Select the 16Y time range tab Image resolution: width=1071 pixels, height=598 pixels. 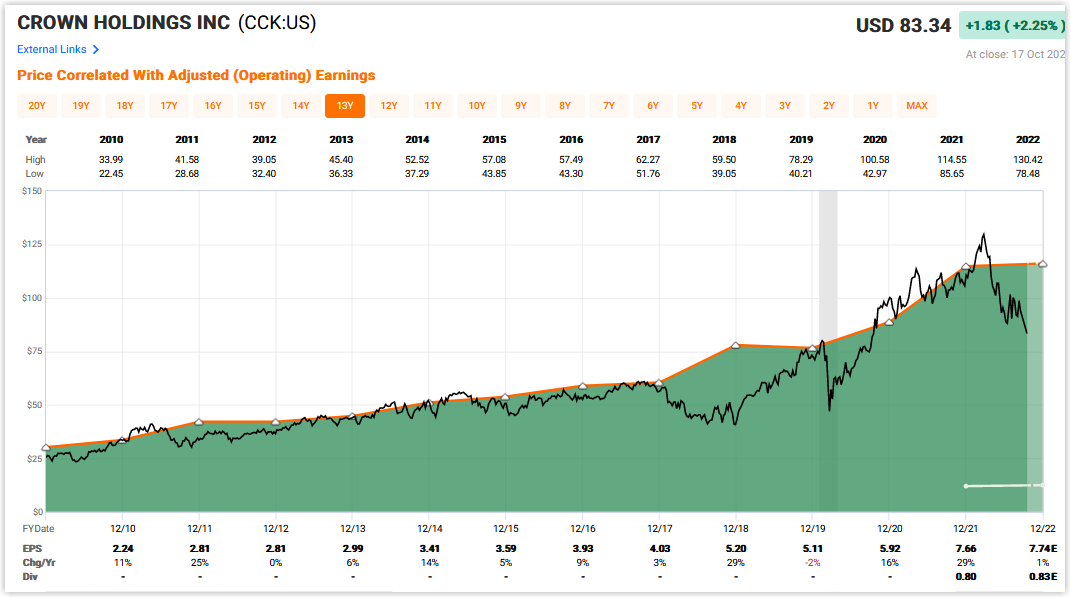tap(213, 106)
